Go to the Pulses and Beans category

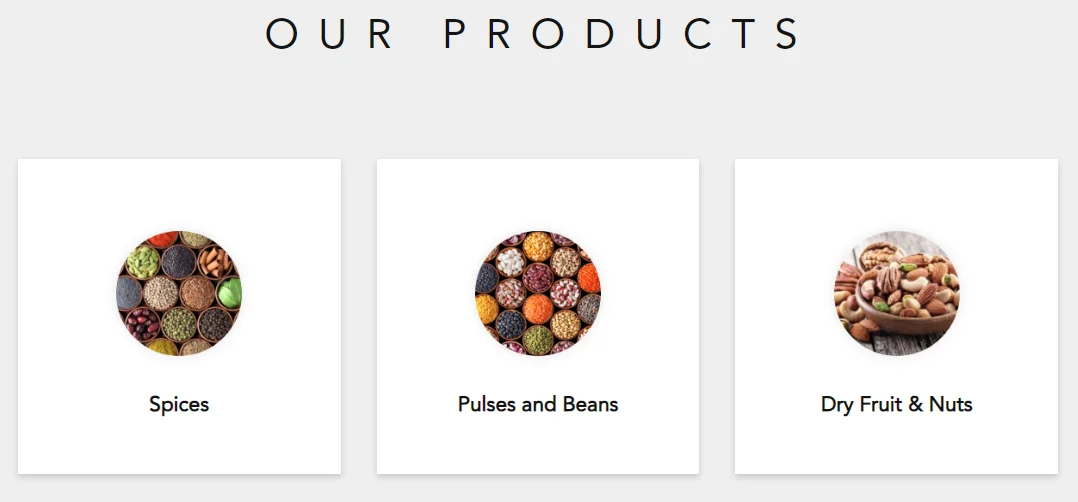538,404
